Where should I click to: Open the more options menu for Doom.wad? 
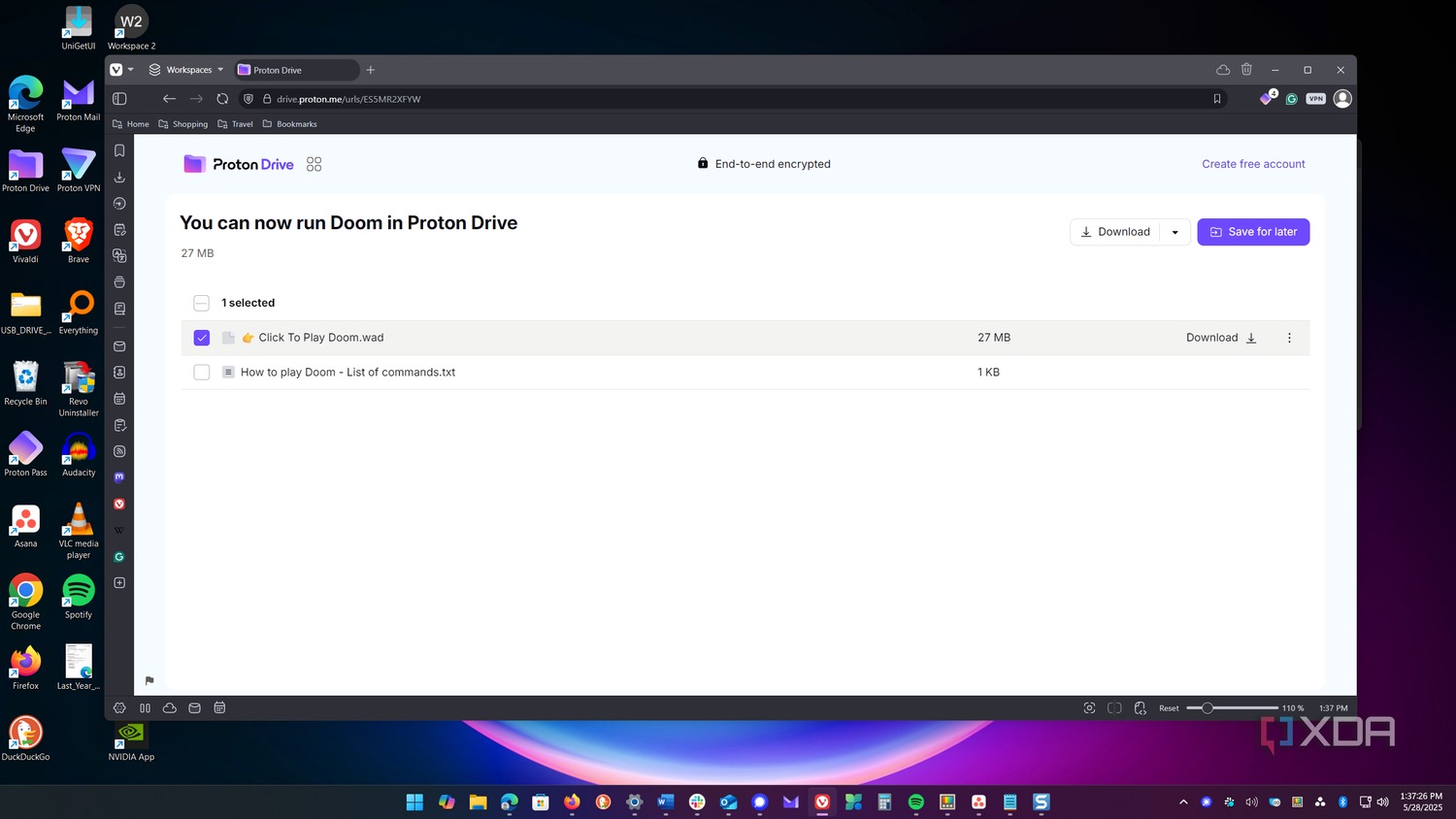coord(1289,338)
